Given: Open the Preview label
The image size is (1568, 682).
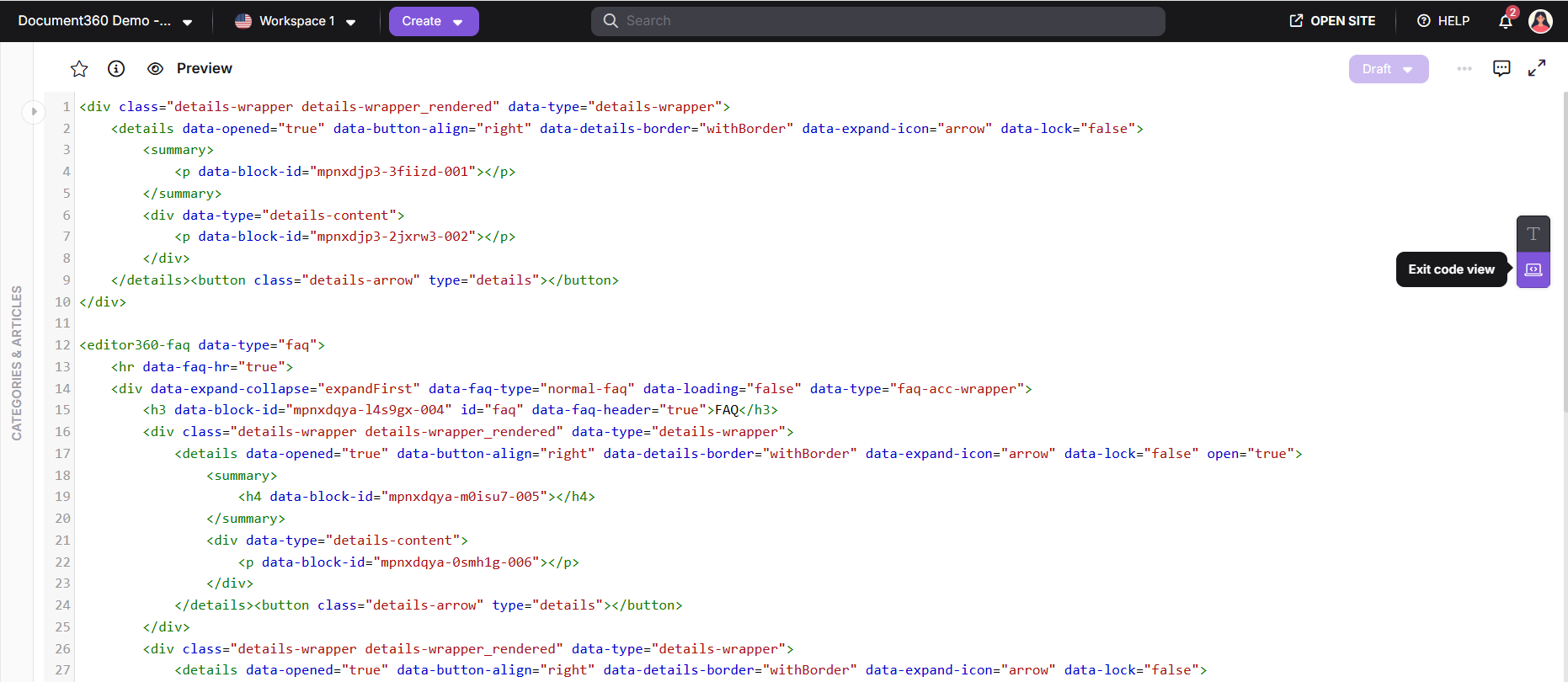Looking at the screenshot, I should (204, 69).
